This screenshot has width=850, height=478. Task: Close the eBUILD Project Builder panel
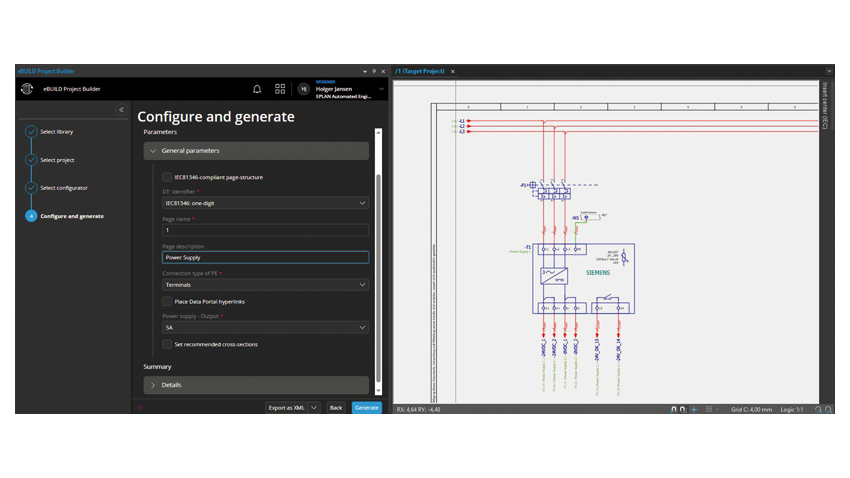click(383, 71)
